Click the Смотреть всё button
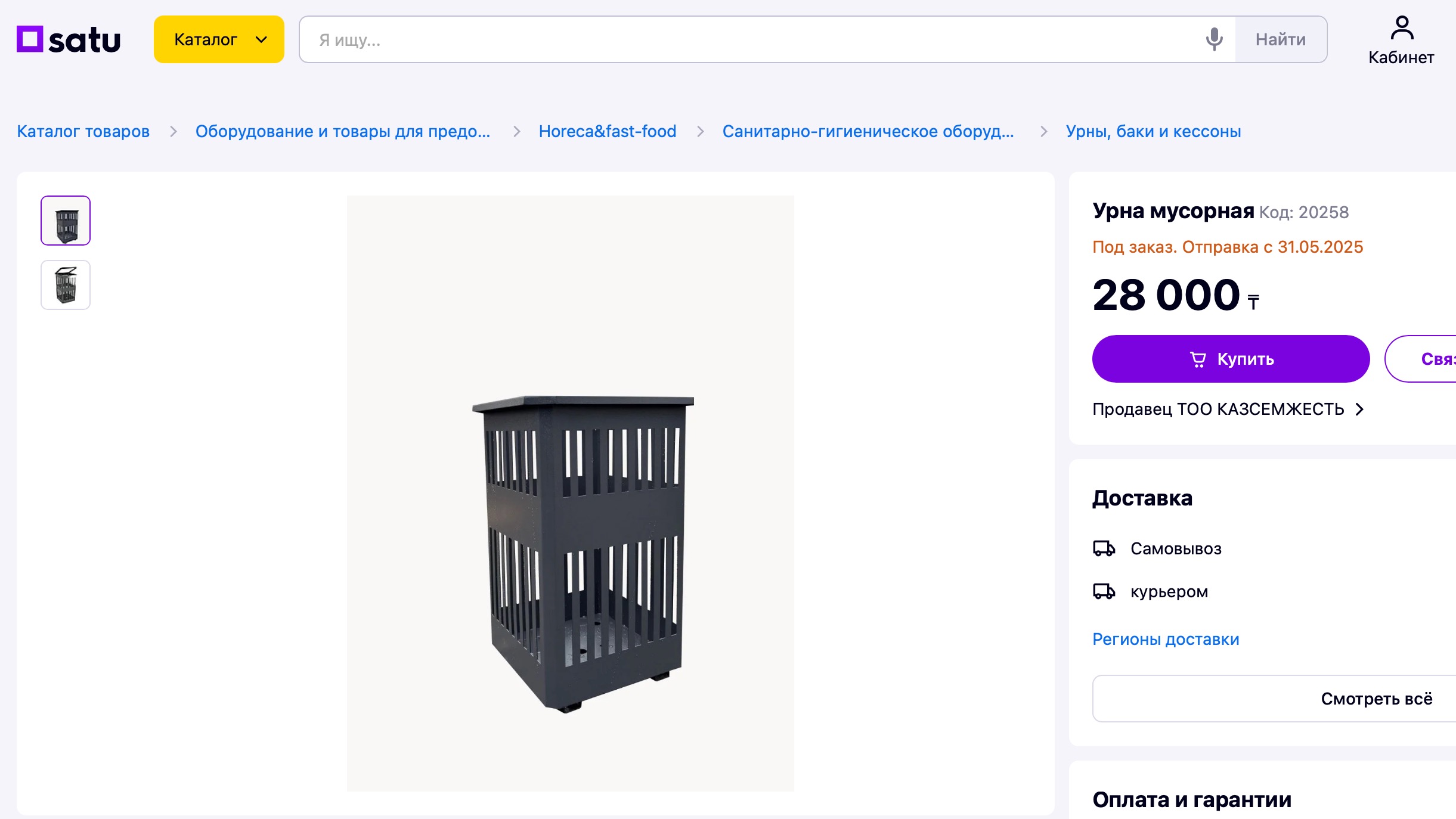Viewport: 1456px width, 819px height. tap(1376, 699)
